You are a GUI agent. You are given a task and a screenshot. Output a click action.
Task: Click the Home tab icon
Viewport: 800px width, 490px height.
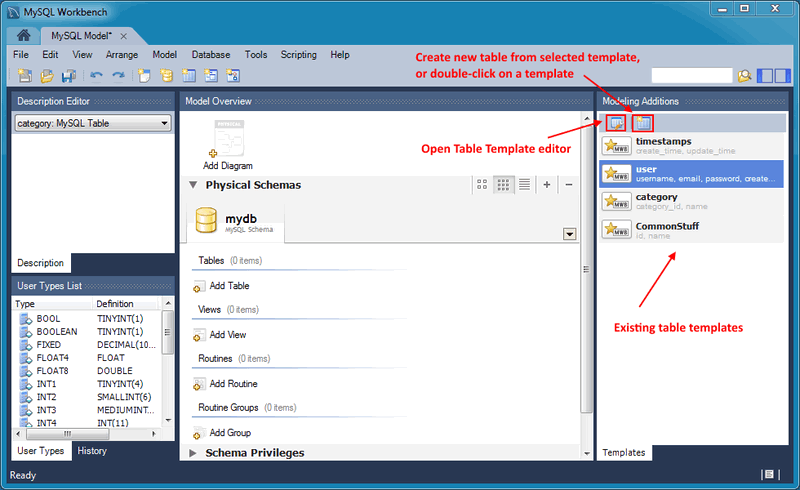tap(23, 35)
